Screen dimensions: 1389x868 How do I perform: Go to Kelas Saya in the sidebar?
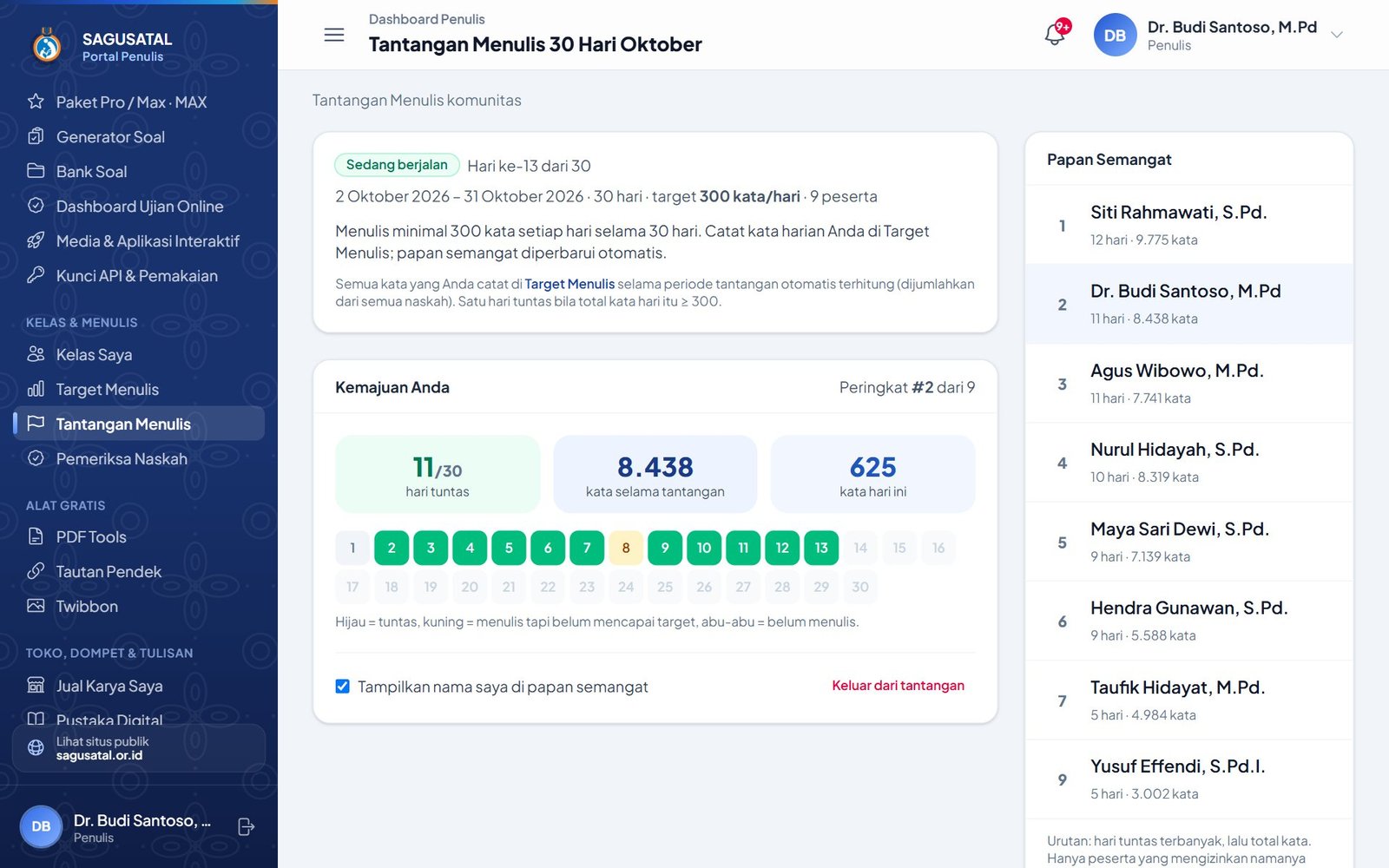(x=139, y=354)
